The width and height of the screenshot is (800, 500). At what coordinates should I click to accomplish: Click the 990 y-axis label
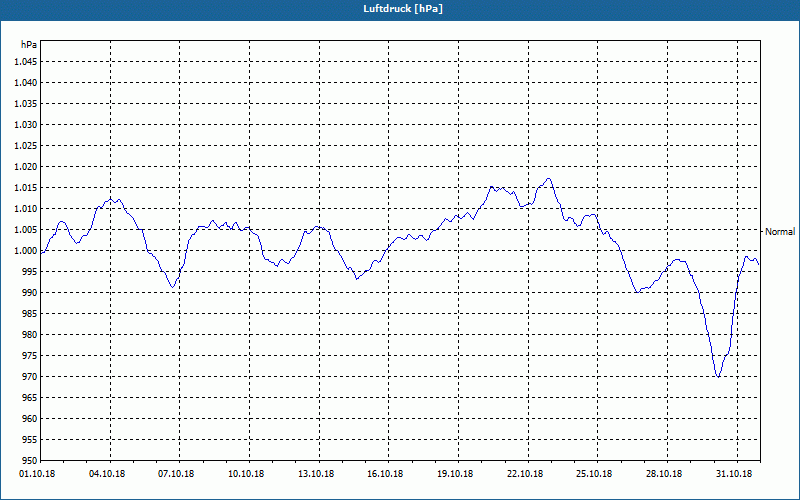point(31,293)
